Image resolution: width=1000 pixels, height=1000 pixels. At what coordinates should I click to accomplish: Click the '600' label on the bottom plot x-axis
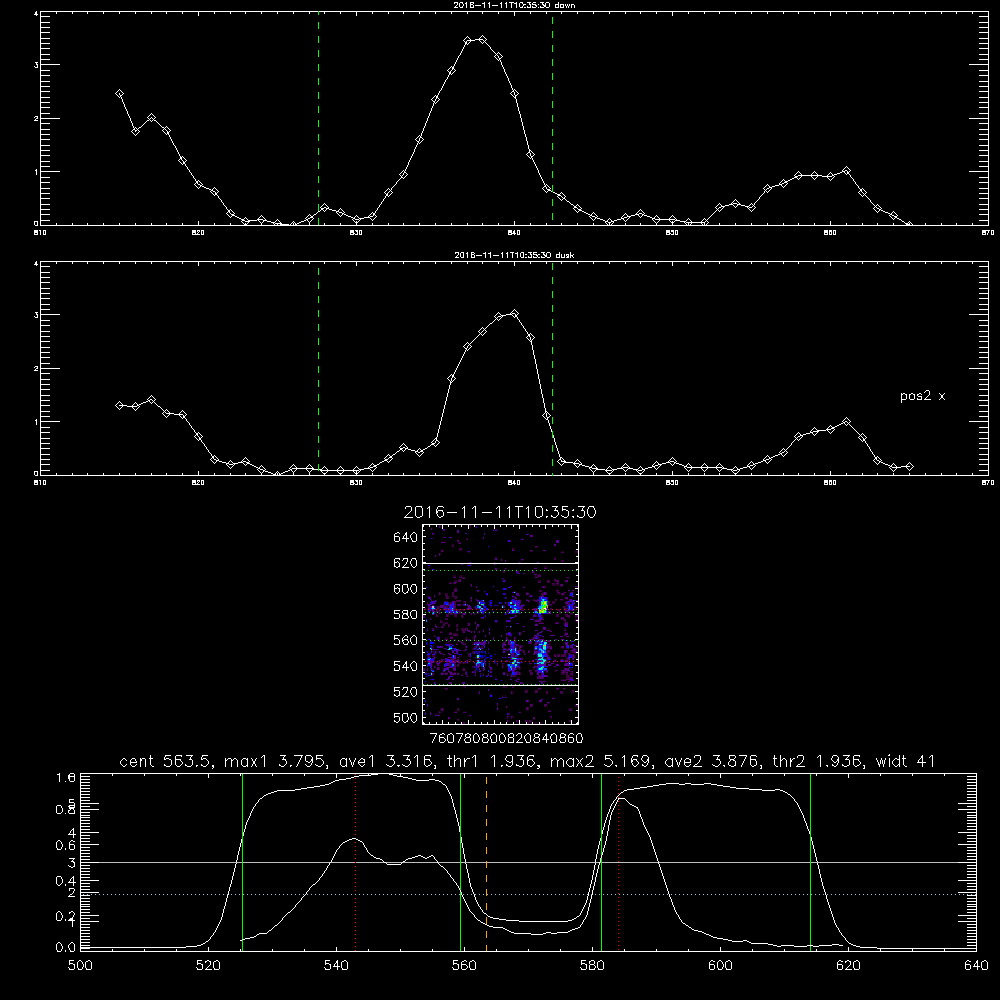coord(720,966)
